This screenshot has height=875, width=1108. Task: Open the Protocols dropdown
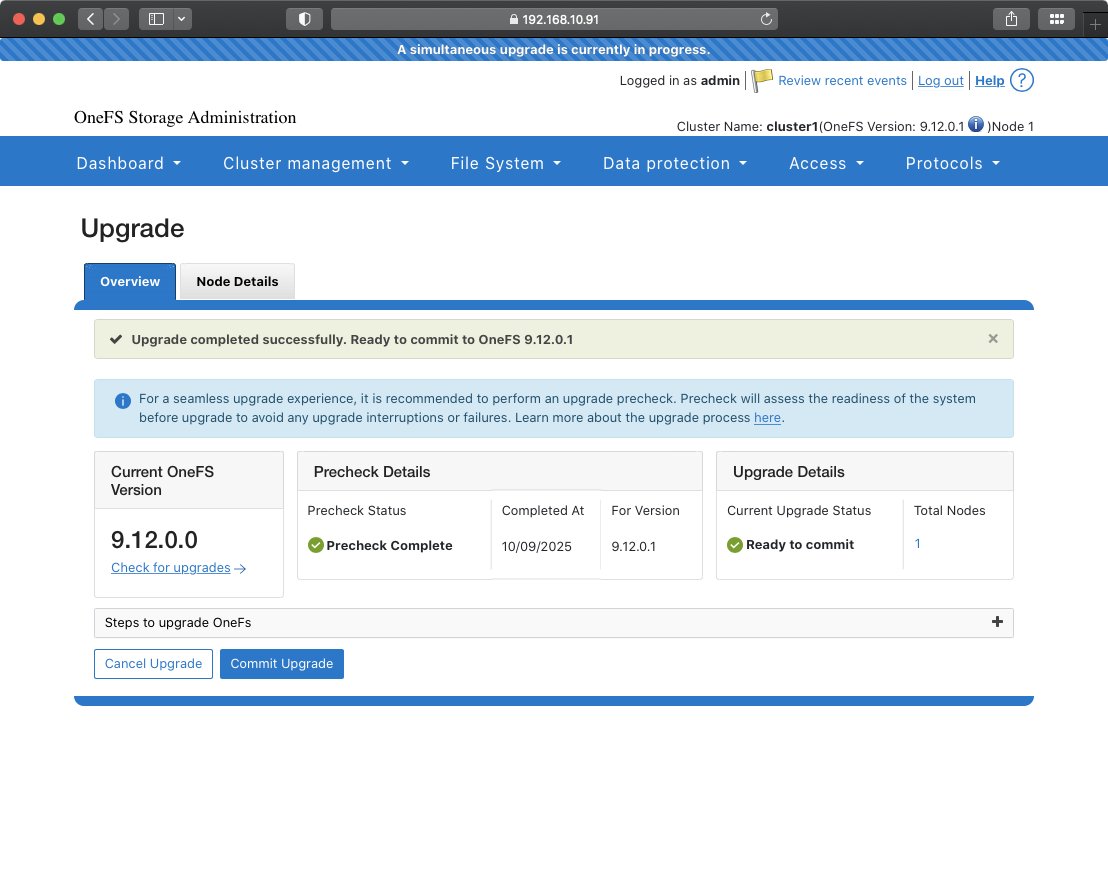coord(951,162)
